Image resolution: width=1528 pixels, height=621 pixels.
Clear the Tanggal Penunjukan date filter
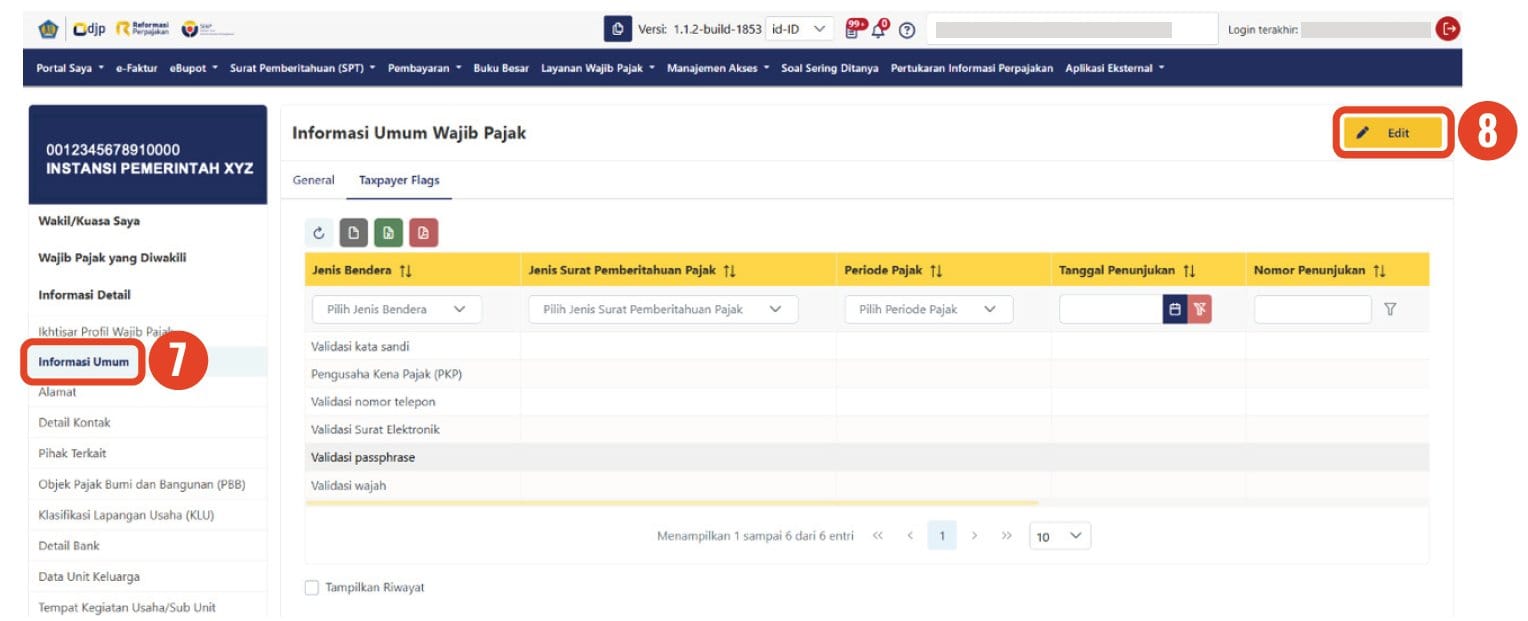(x=1199, y=310)
